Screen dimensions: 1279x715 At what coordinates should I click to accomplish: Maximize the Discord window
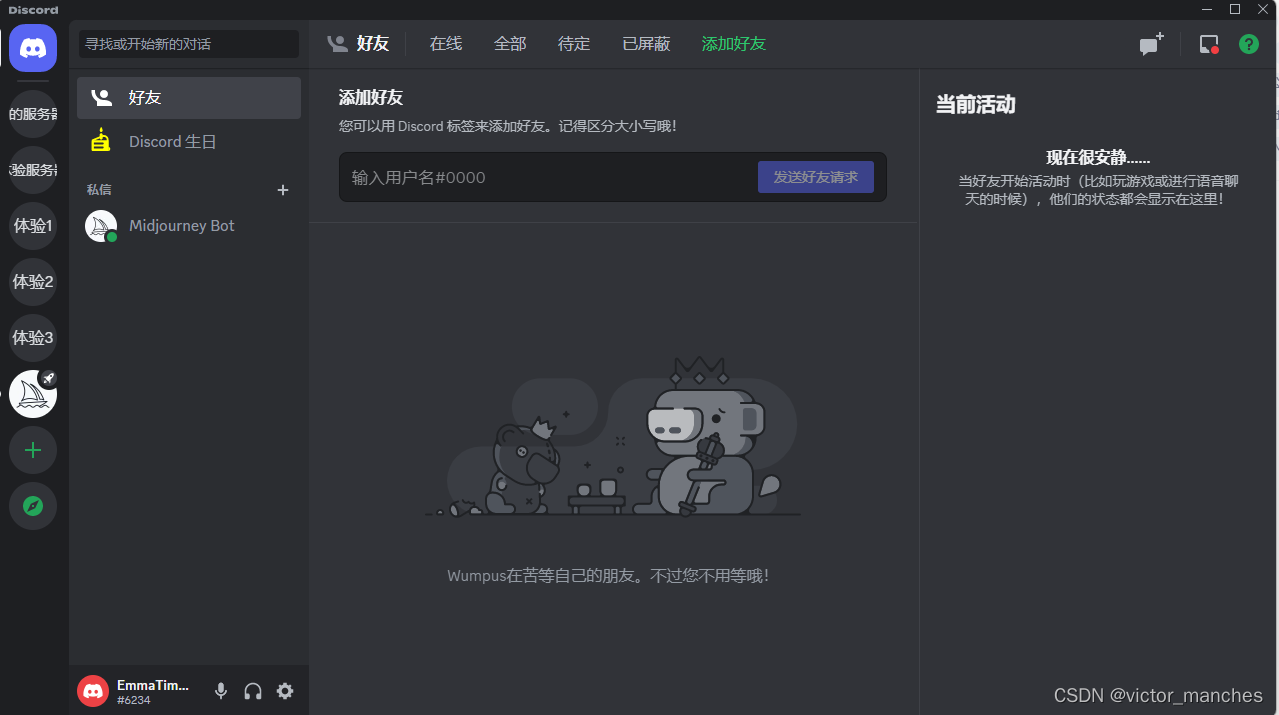(x=1235, y=9)
